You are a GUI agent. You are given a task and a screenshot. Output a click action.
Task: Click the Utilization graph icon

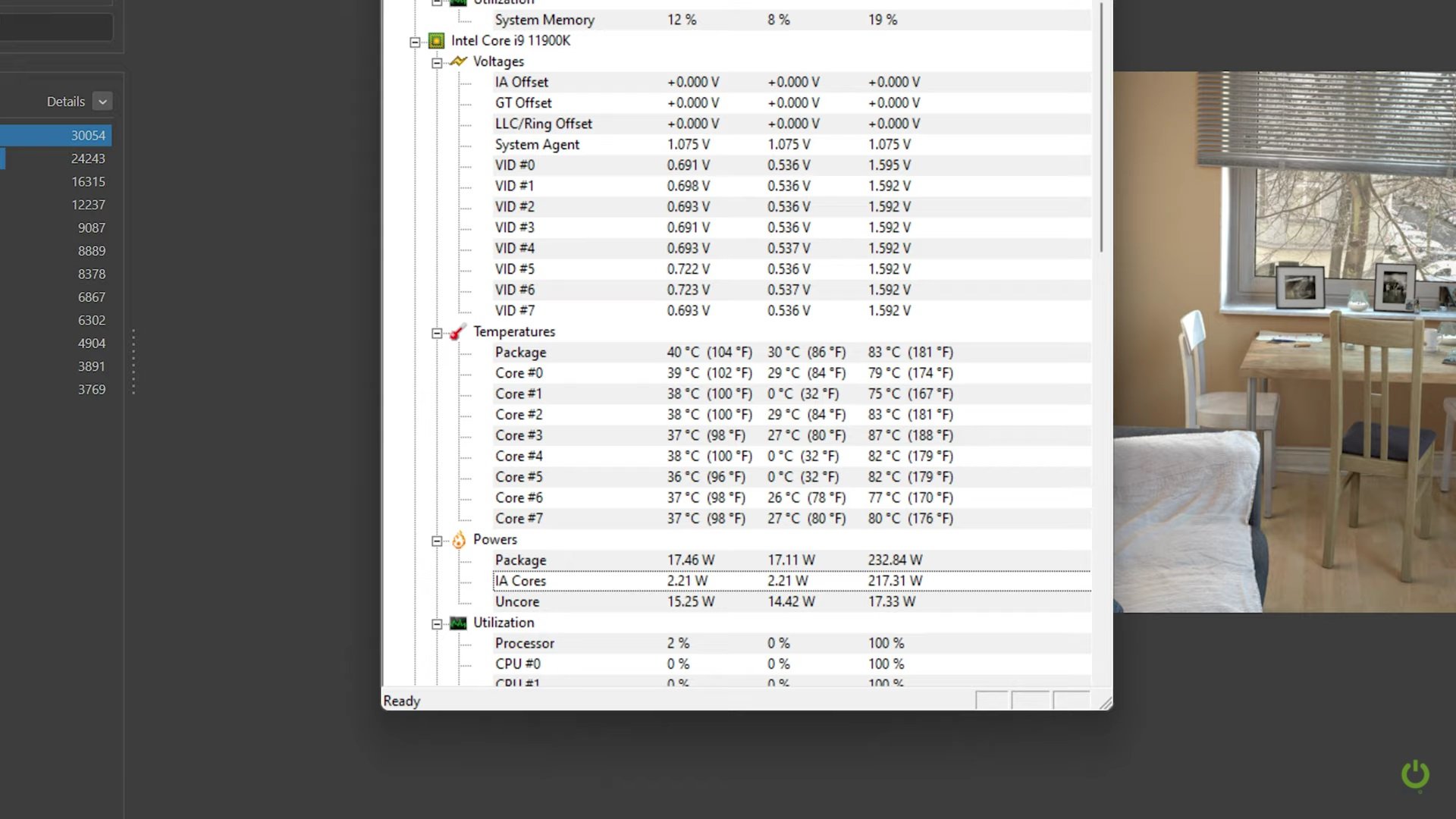pyautogui.click(x=458, y=623)
